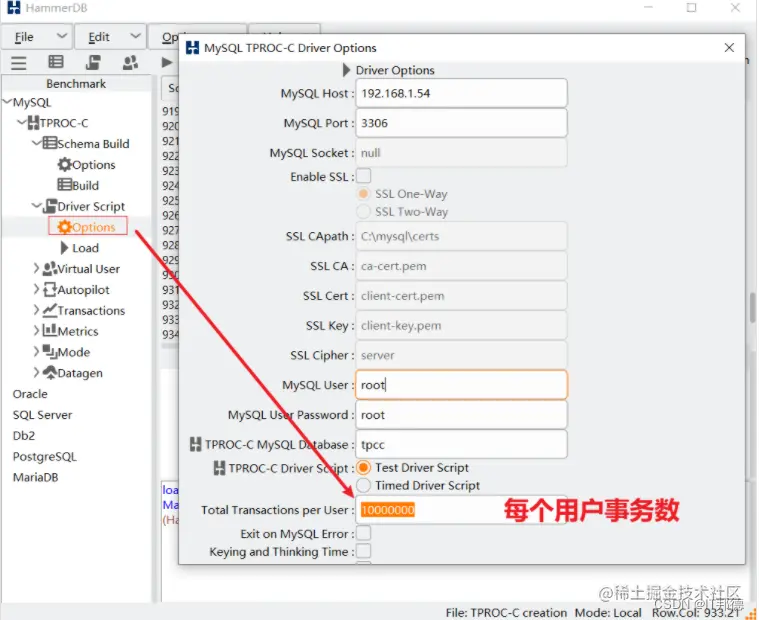Click the Driver Options heading arrow
Viewport: 759px width, 620px height.
click(346, 70)
